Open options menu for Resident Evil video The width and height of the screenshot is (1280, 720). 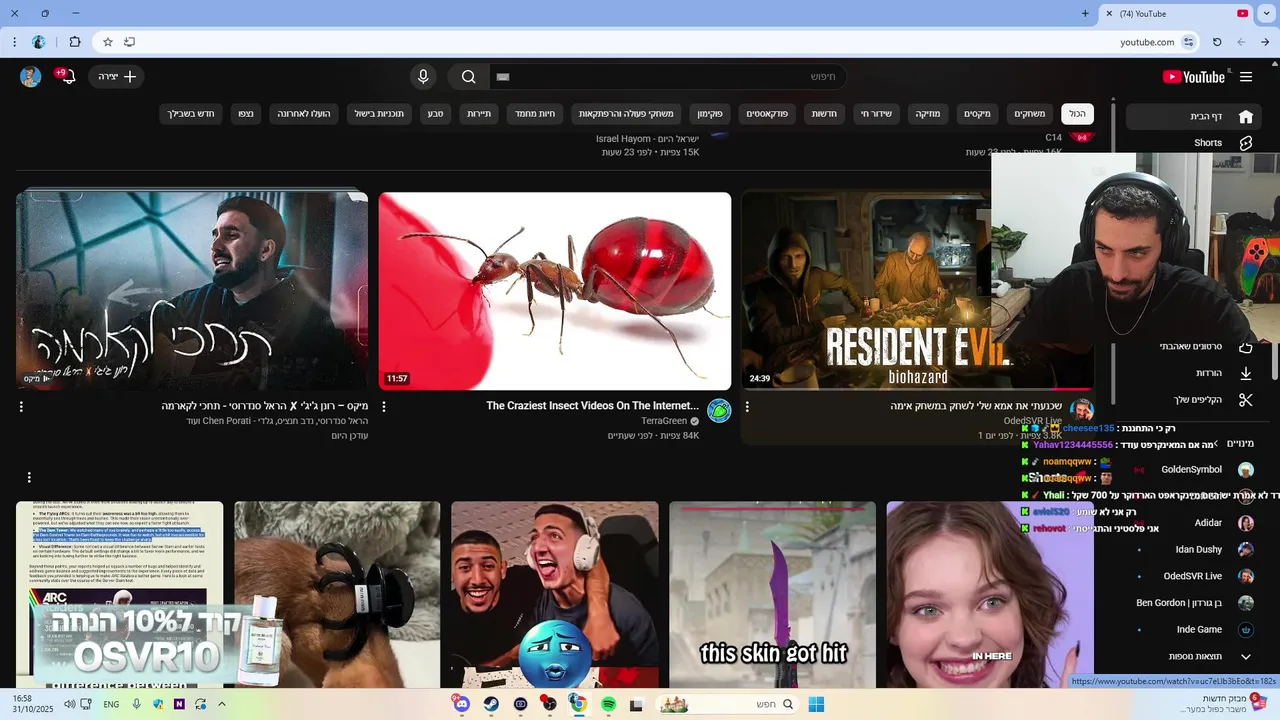click(x=747, y=407)
